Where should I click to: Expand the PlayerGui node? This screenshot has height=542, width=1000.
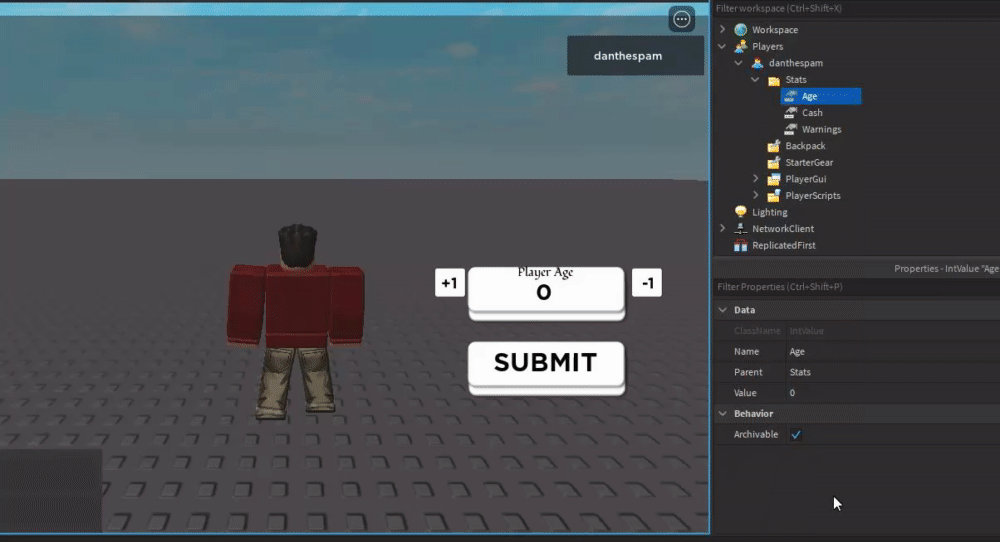coord(756,179)
